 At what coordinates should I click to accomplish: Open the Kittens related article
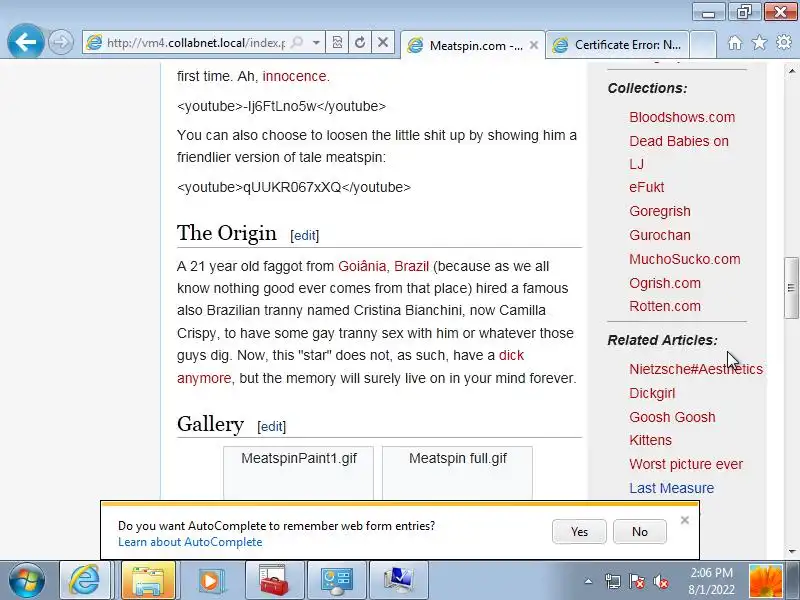[x=650, y=440]
